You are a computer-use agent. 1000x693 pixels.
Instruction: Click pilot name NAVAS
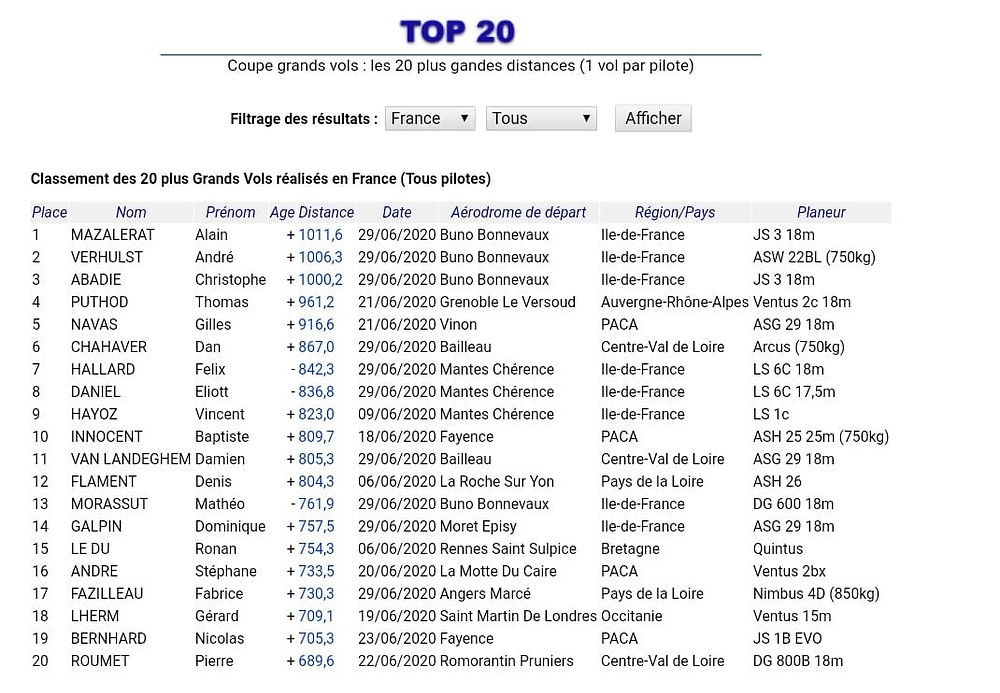click(x=94, y=325)
